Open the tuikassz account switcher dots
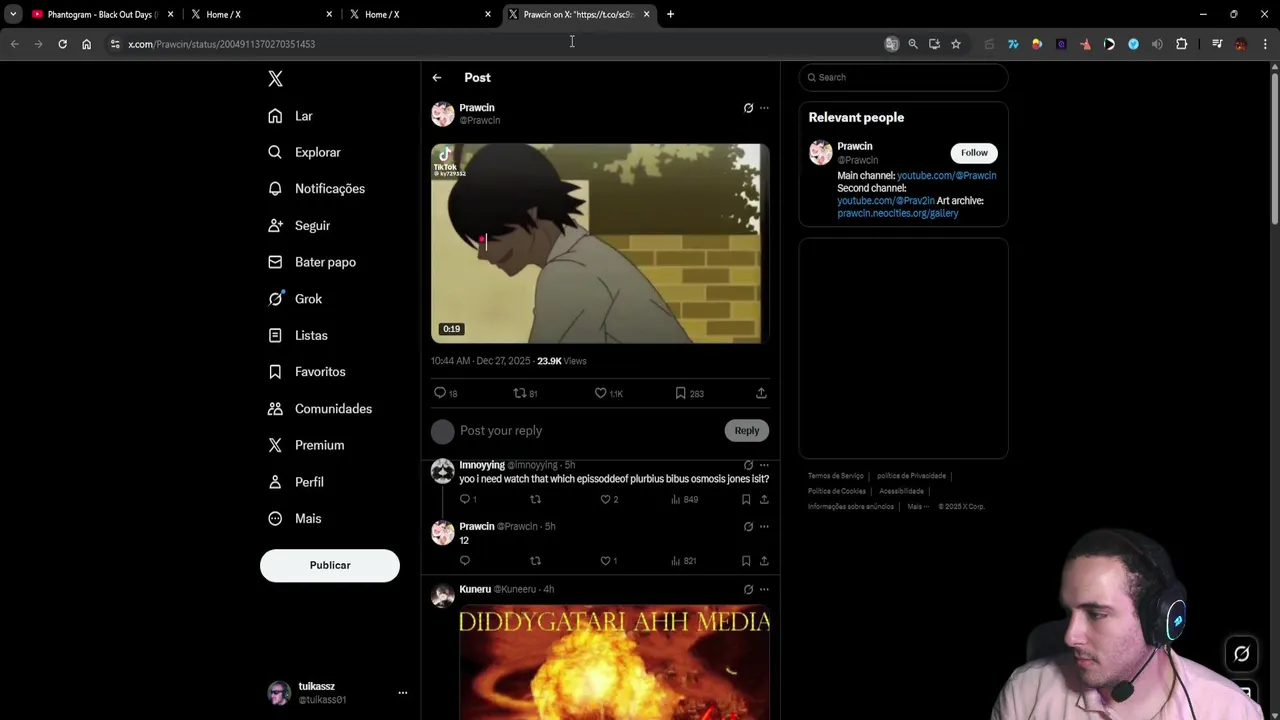This screenshot has width=1280, height=720. 403,692
